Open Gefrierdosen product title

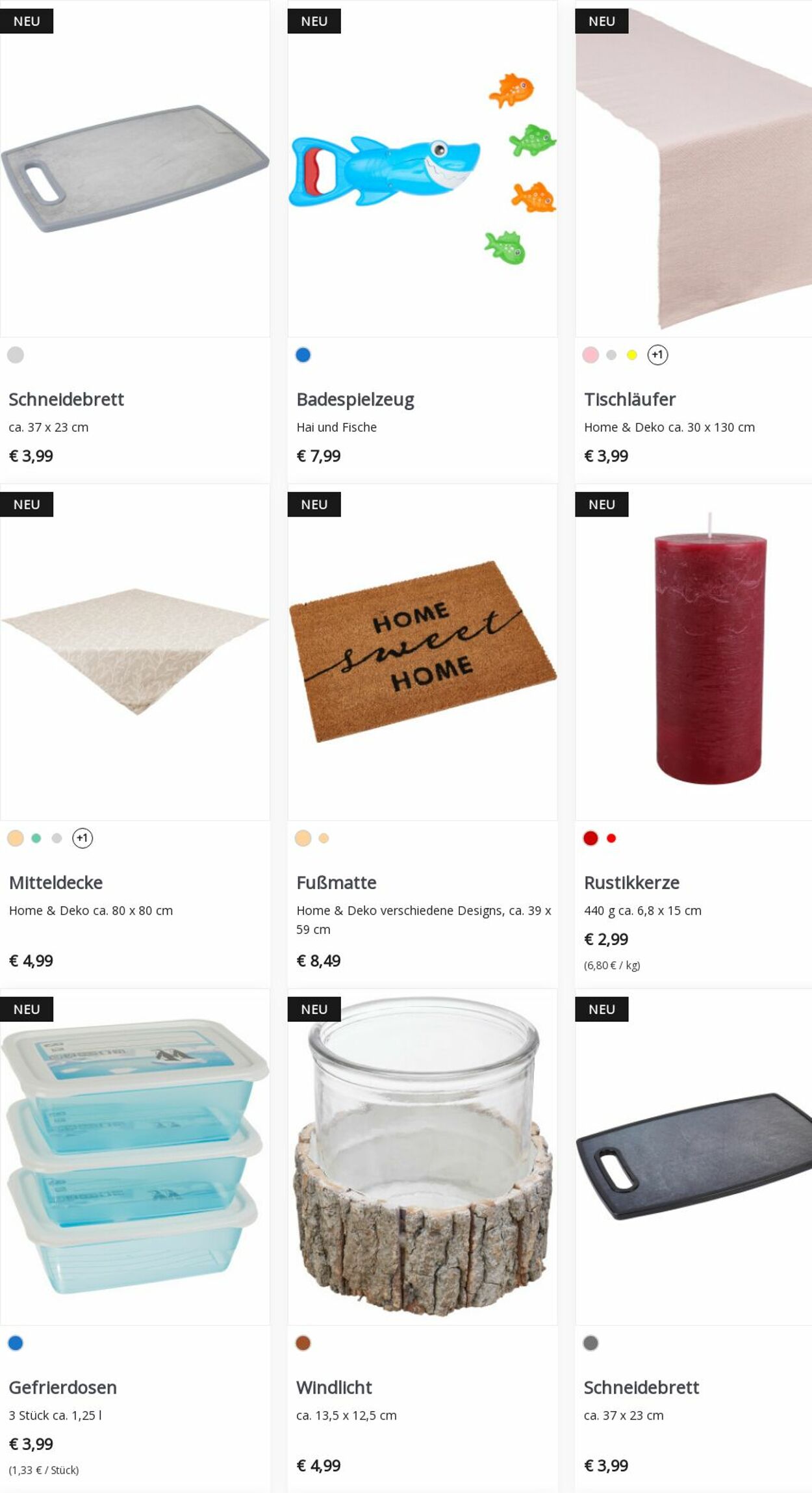[63, 1387]
